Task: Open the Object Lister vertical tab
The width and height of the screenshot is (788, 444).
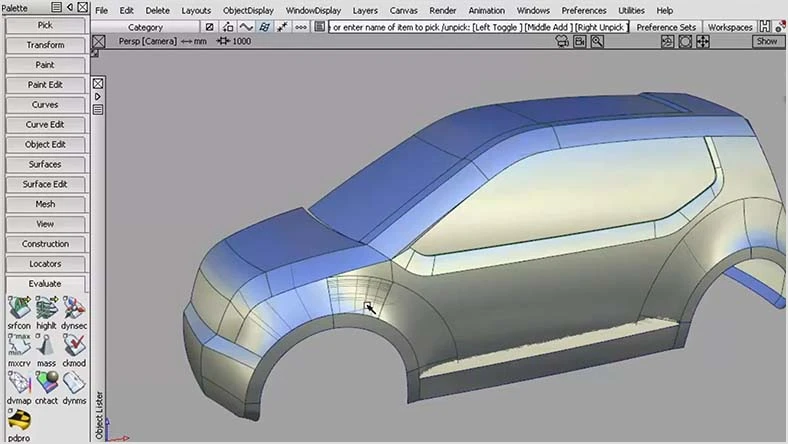Action: click(99, 415)
